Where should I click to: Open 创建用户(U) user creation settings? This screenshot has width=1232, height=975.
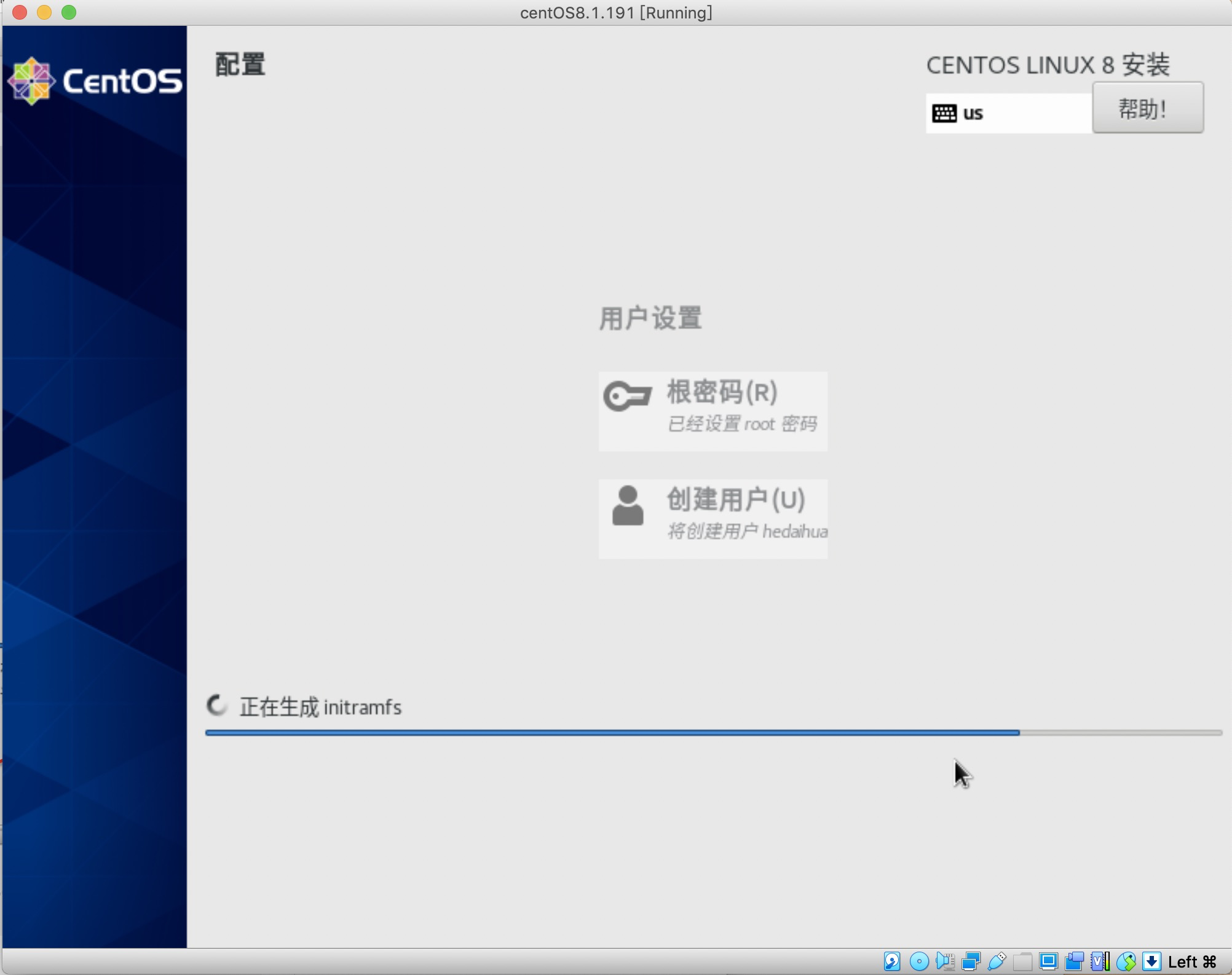713,519
